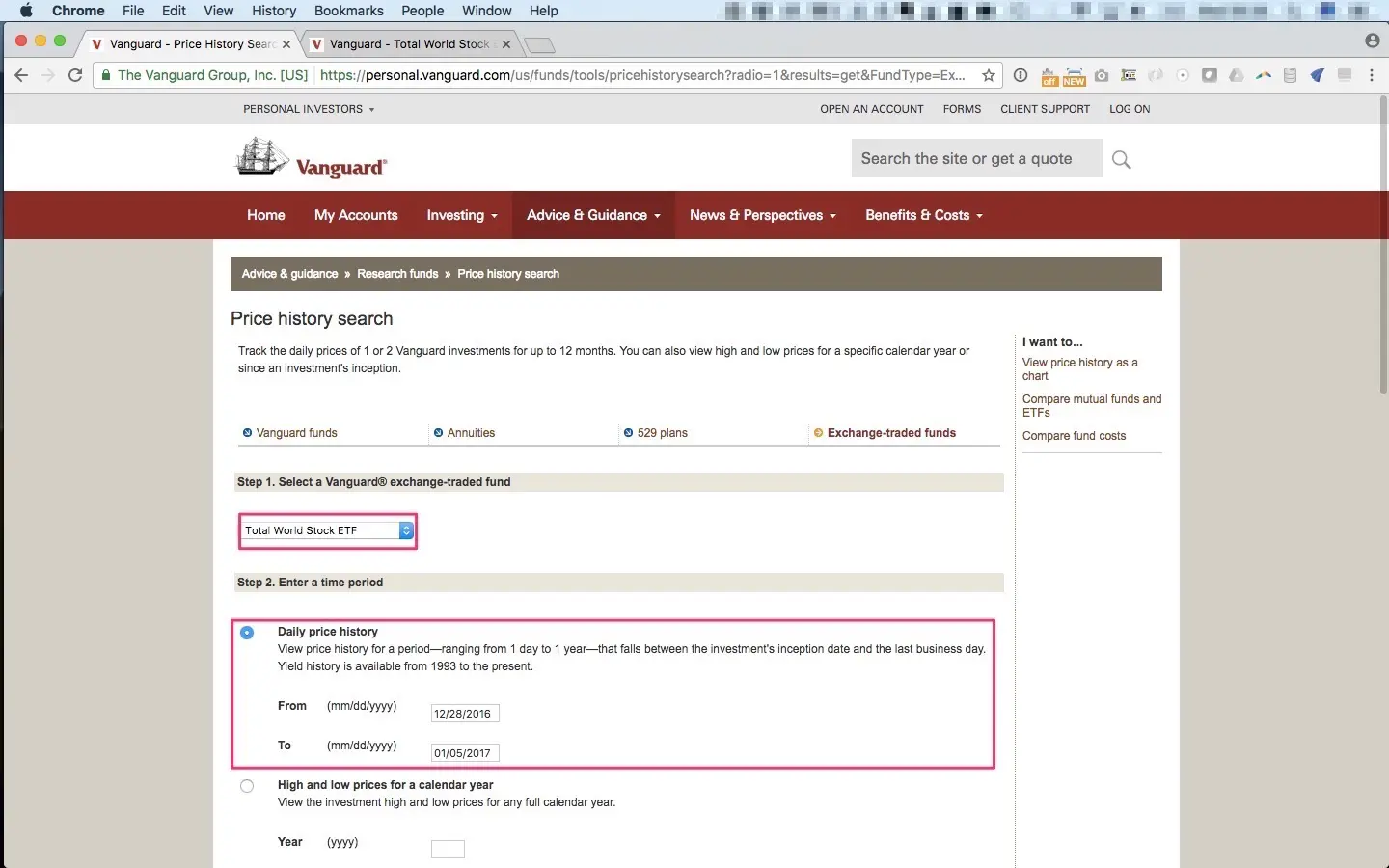Click the green lock security icon
Image resolution: width=1389 pixels, height=868 pixels.
coord(106,75)
